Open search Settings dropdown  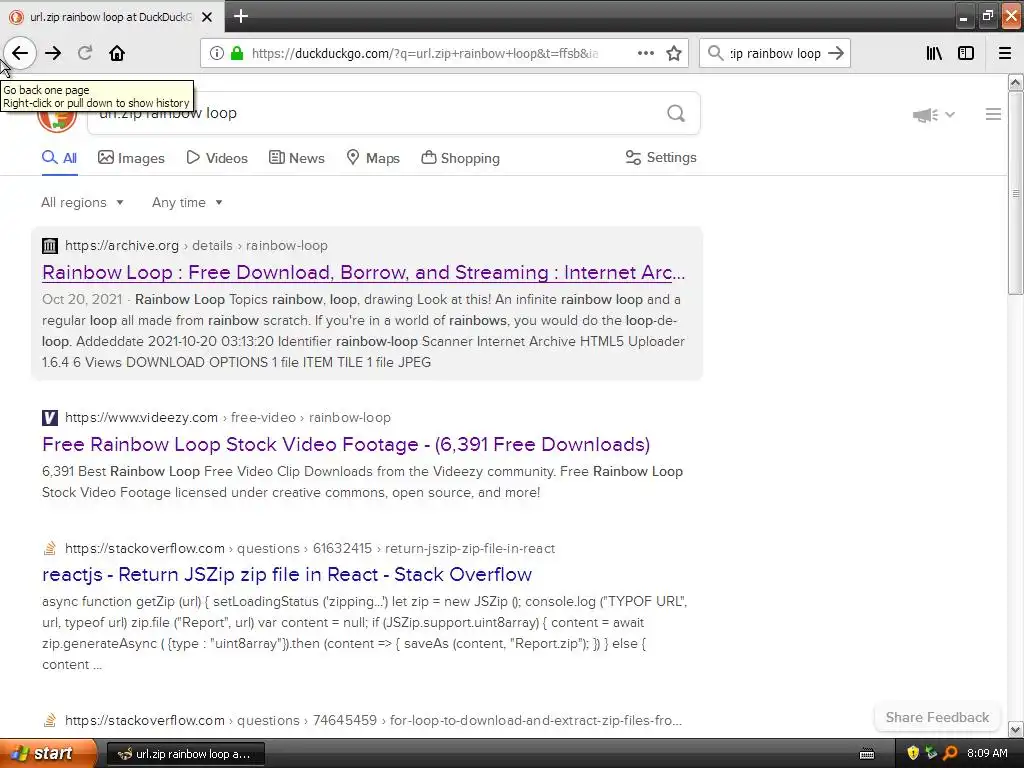[x=661, y=157]
